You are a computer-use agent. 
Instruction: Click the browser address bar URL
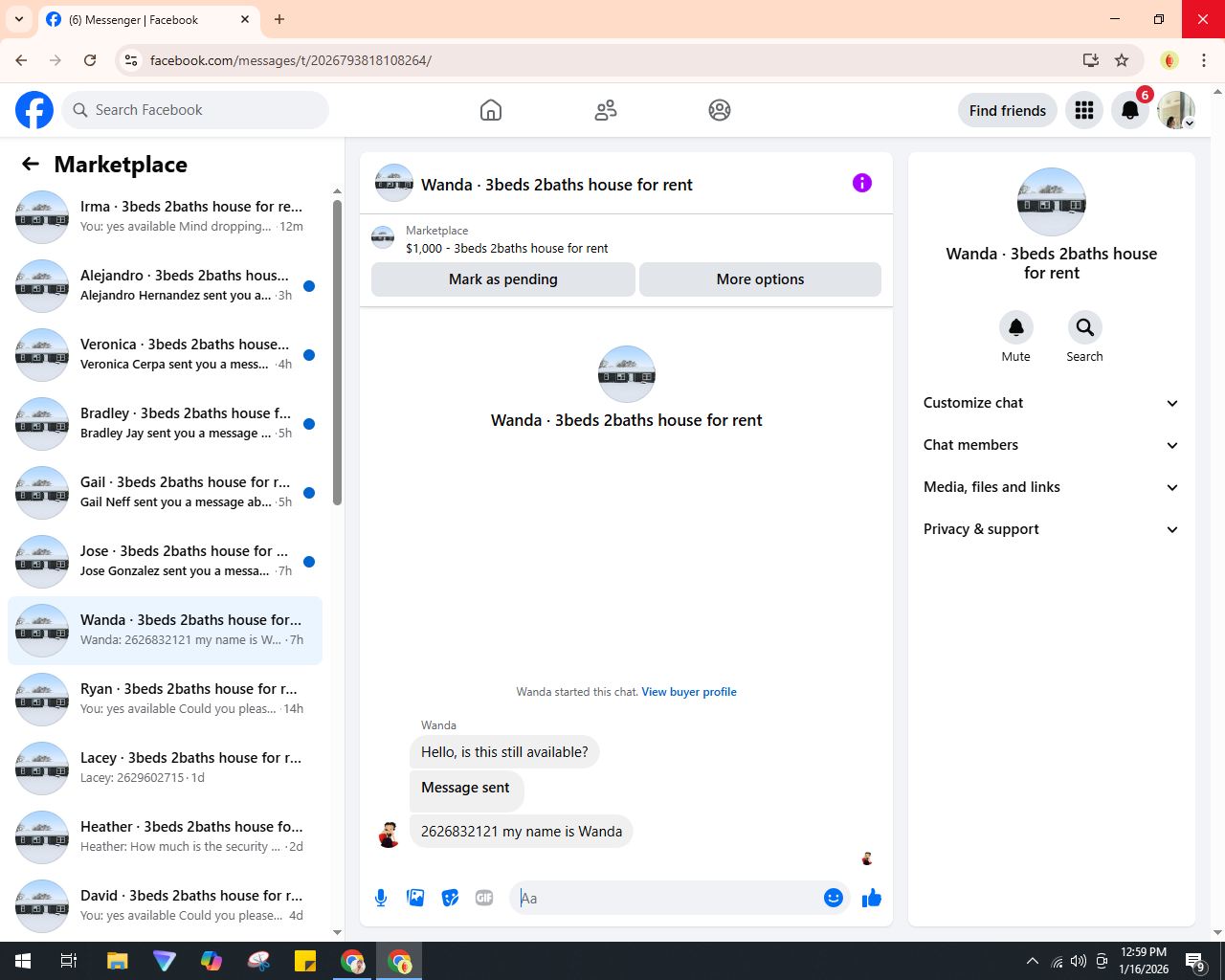click(291, 60)
